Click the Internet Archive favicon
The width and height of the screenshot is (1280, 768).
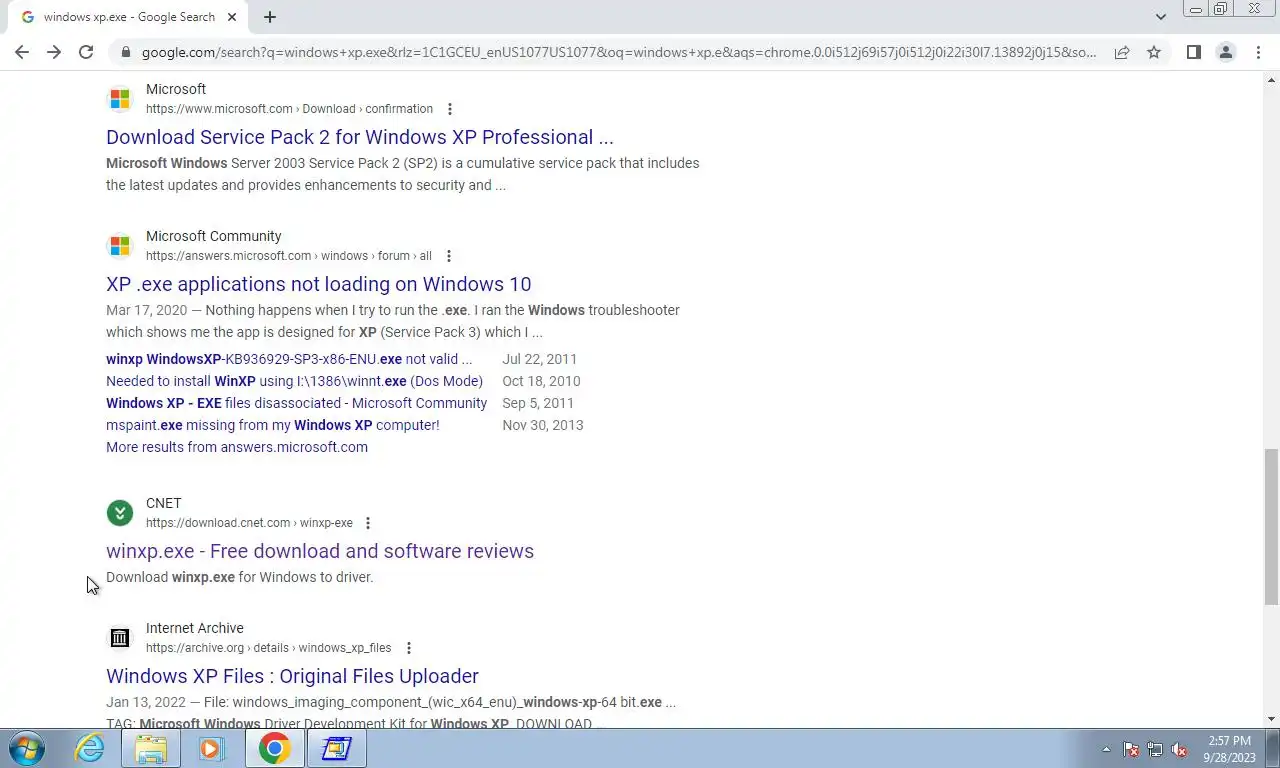(120, 638)
